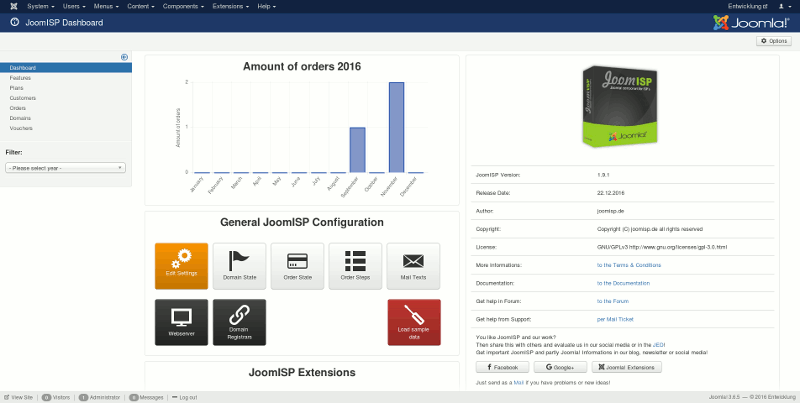Open Mail Texts envelope tile
This screenshot has width=800, height=403.
[413, 266]
